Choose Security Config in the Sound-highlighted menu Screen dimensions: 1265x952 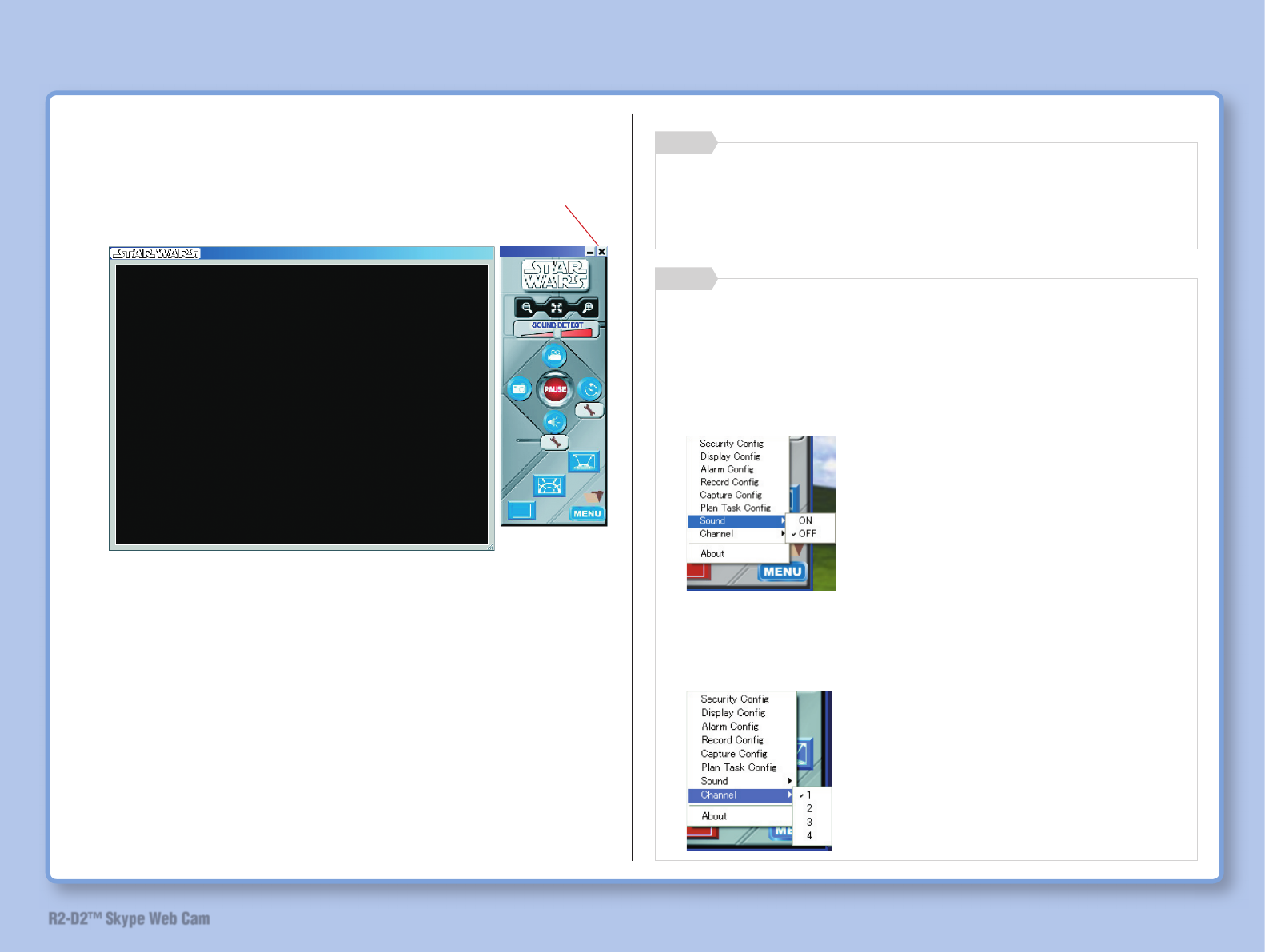[x=732, y=444]
